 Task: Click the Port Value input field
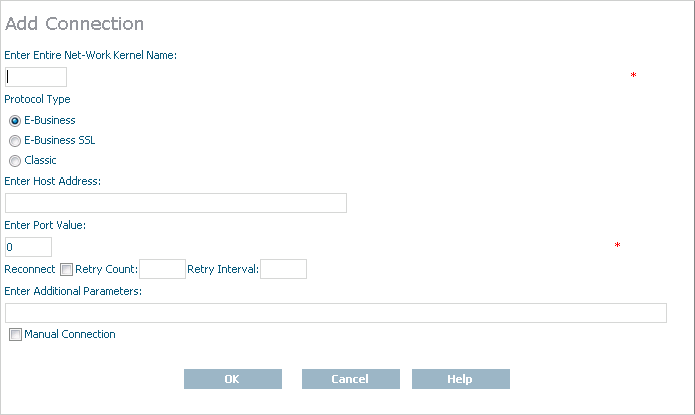click(x=28, y=247)
